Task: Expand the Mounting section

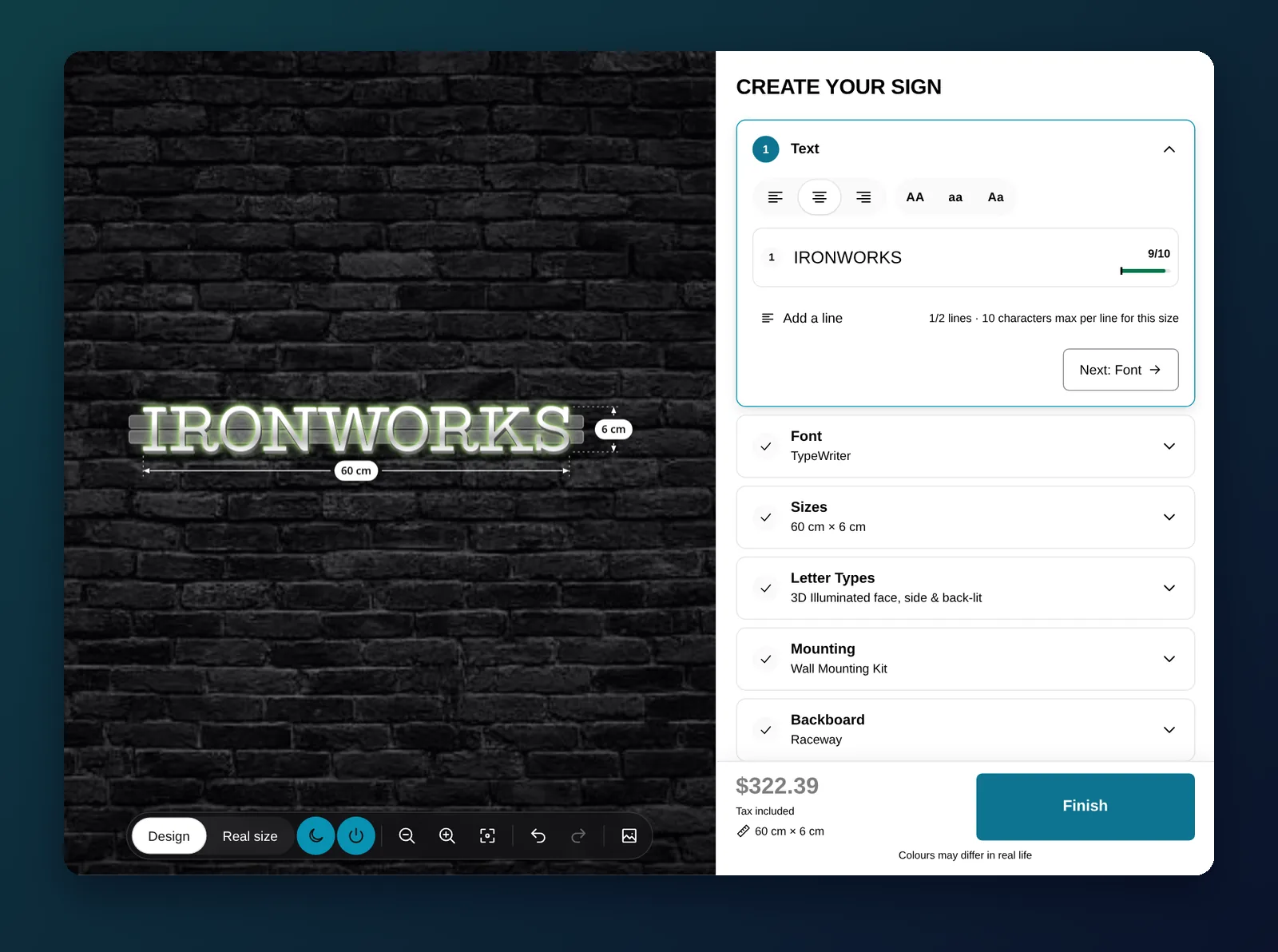Action: click(965, 659)
